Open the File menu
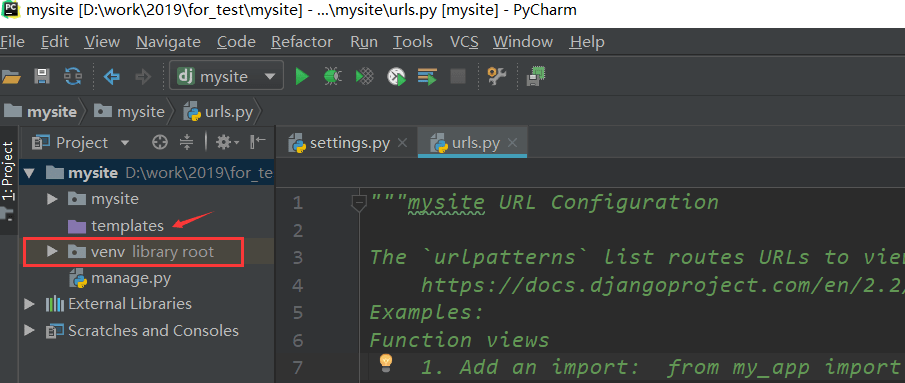905x383 pixels. click(12, 42)
